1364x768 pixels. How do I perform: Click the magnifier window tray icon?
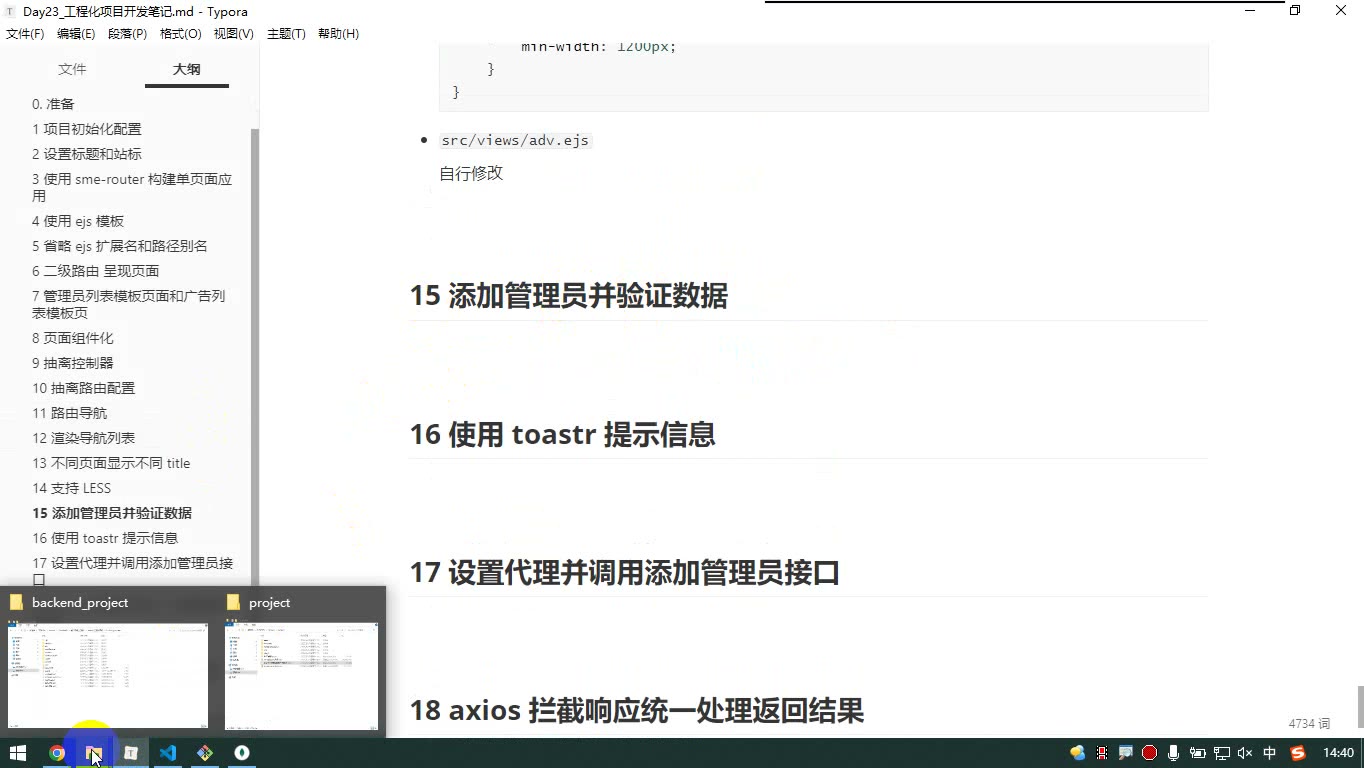coord(1126,753)
